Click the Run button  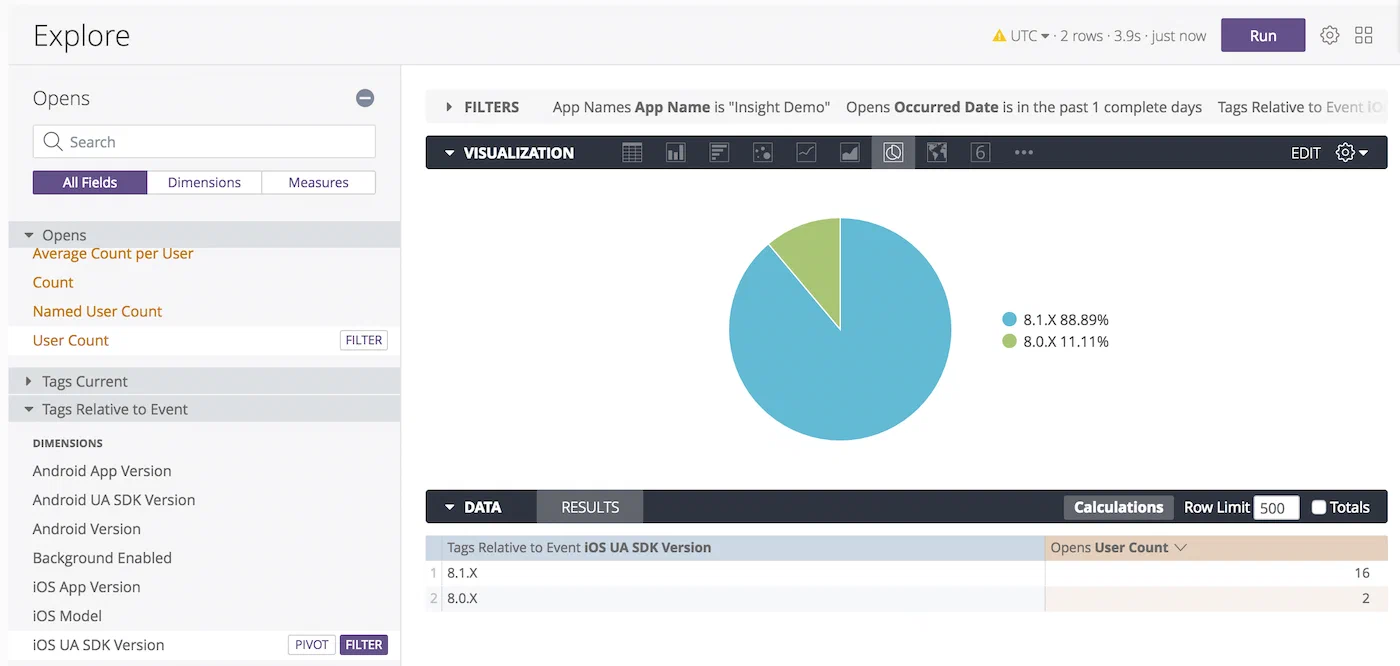pos(1262,34)
